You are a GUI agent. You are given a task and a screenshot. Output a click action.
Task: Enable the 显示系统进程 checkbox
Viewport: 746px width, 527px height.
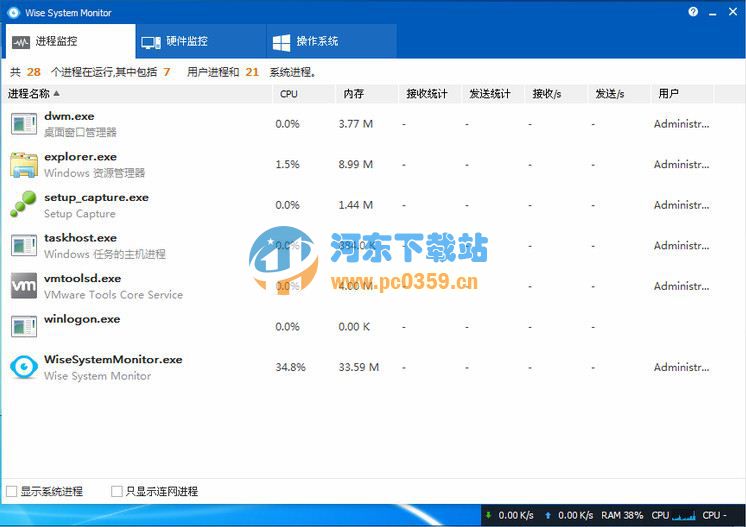[x=11, y=491]
